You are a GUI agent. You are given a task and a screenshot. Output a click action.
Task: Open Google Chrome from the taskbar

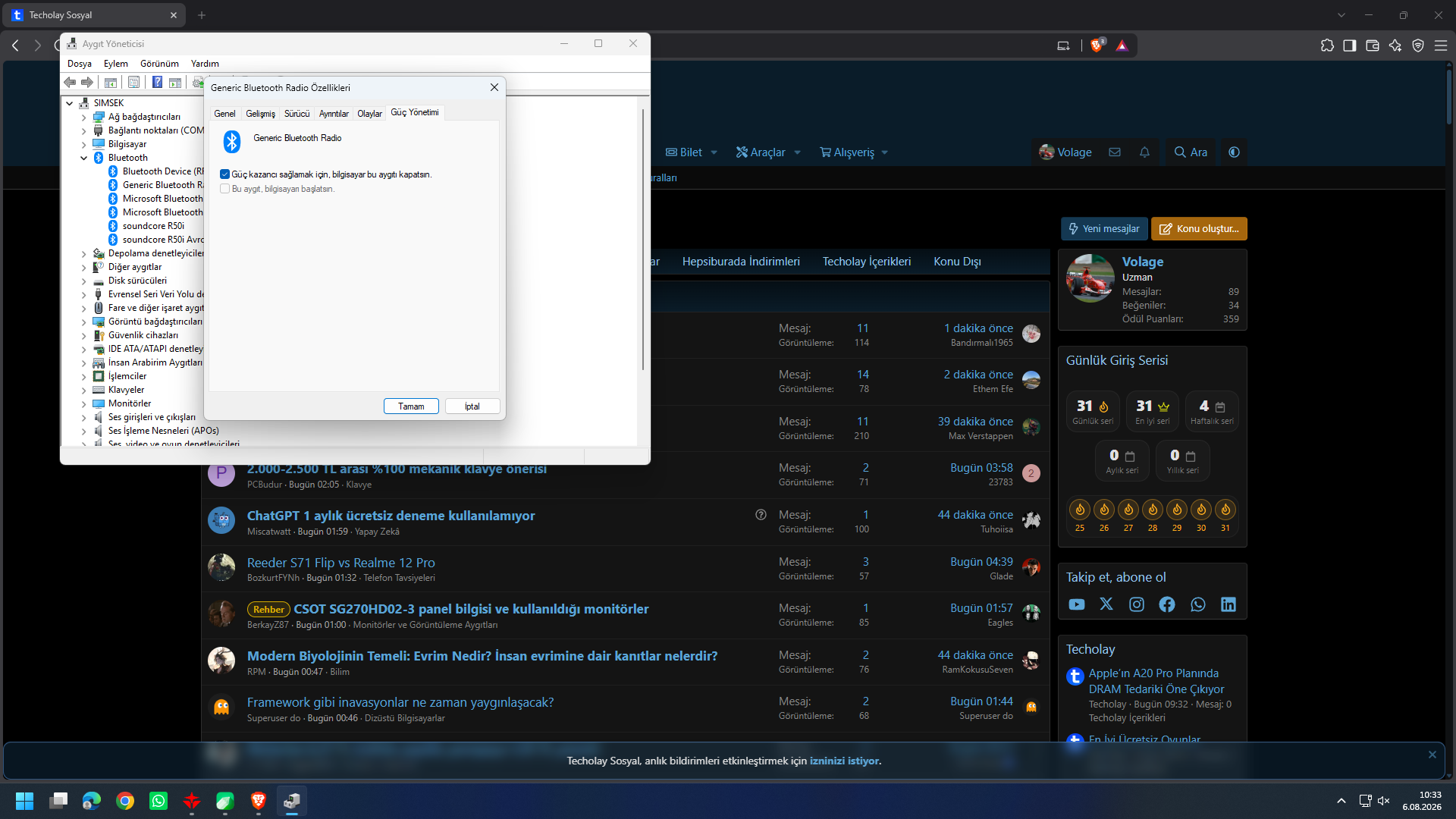pos(125,801)
